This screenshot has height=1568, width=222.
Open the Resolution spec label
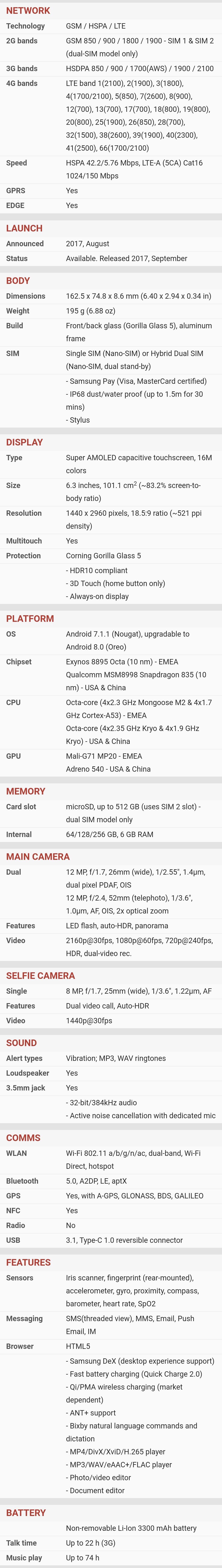click(24, 513)
